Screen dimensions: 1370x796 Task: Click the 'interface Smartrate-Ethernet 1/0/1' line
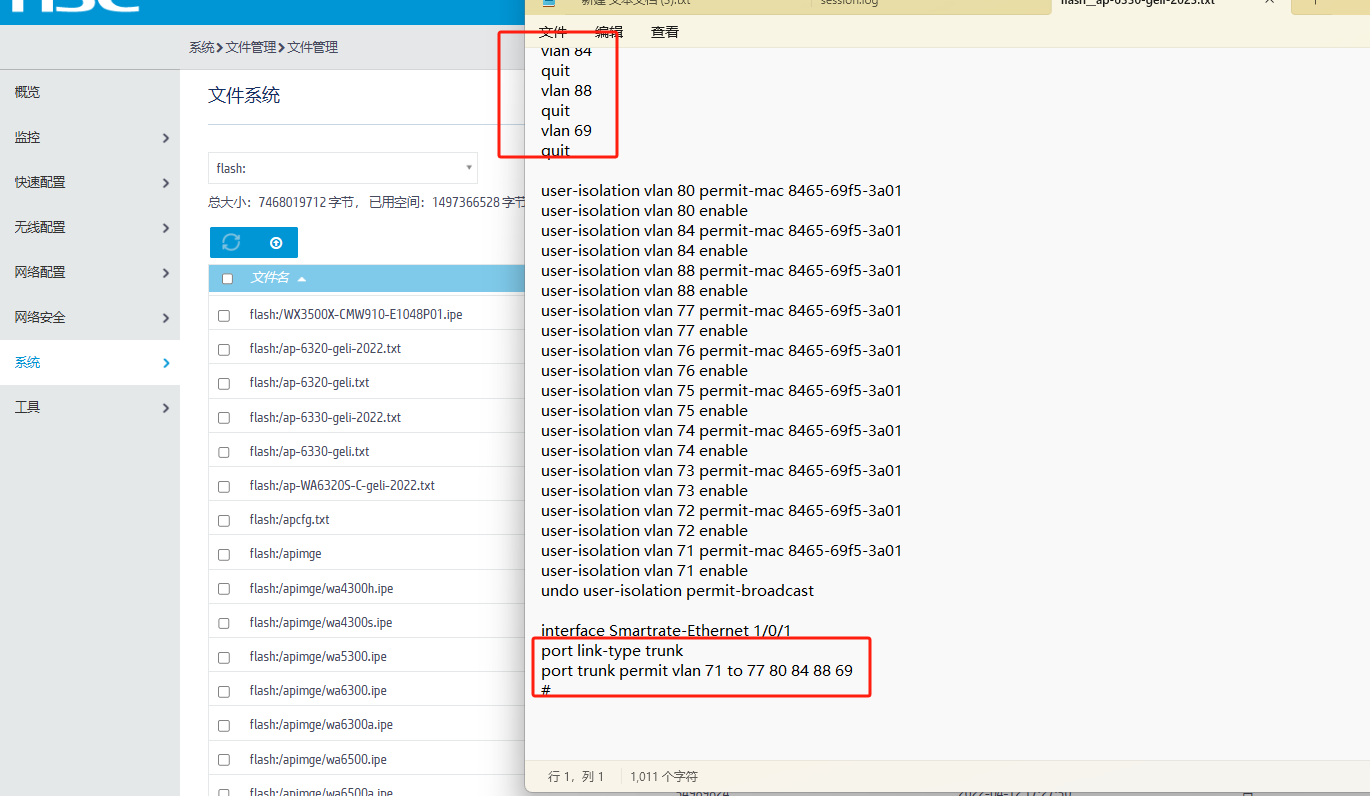(664, 631)
